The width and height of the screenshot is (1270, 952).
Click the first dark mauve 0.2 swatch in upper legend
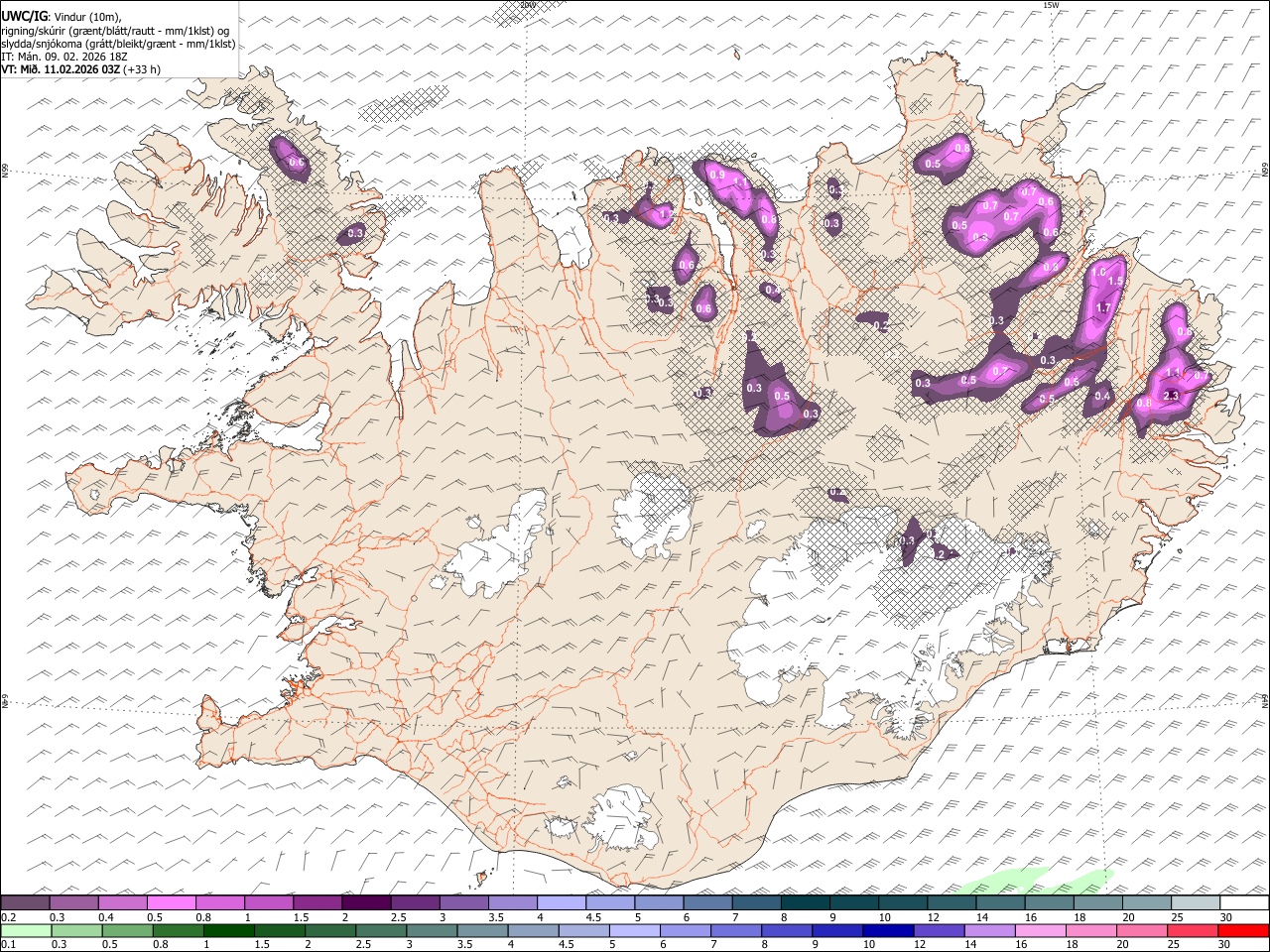tap(25, 902)
